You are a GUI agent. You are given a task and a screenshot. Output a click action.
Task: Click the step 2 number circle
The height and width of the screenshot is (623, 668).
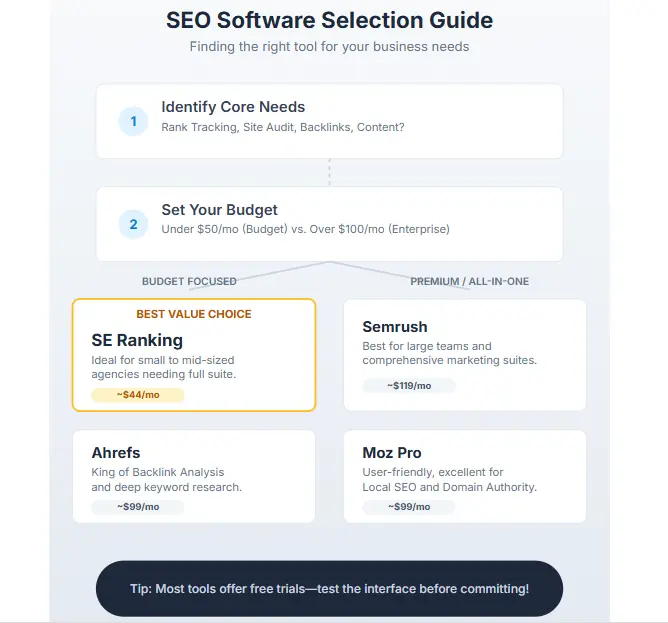133,224
